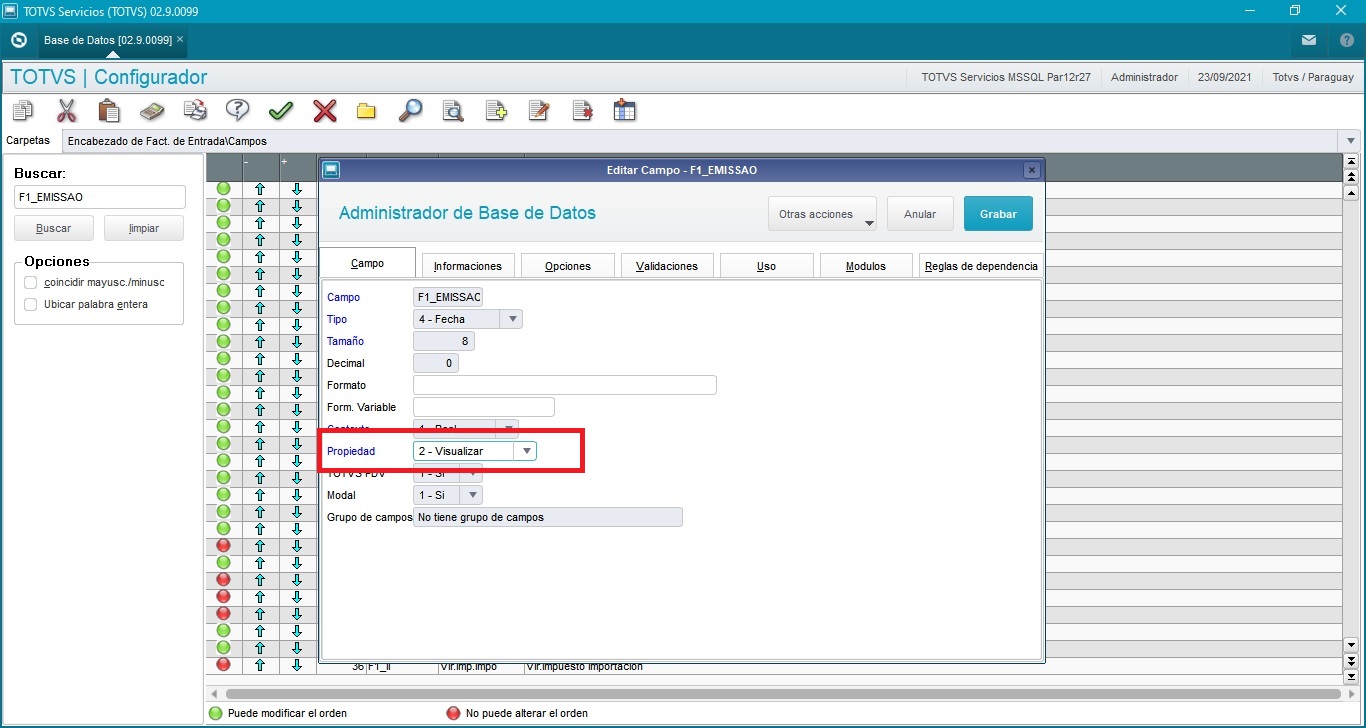Open the calculator icon in the toolbar

tap(152, 110)
